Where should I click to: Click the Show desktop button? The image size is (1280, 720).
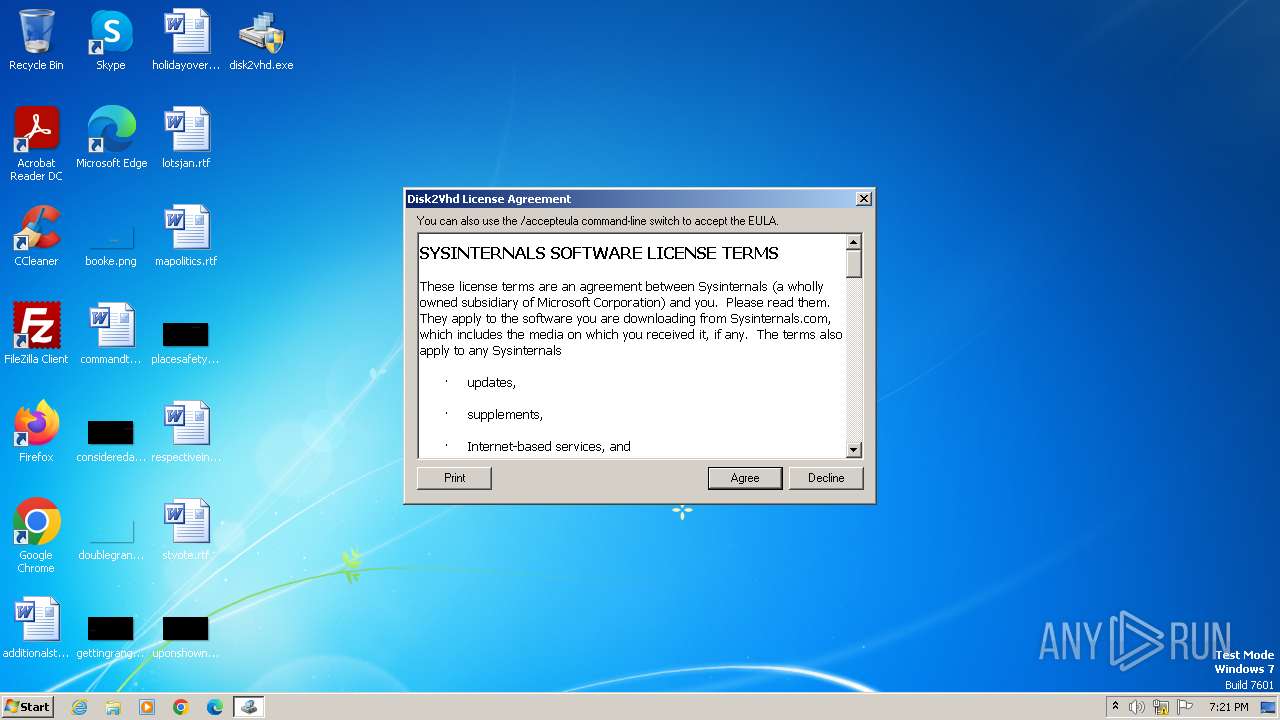(x=1268, y=707)
